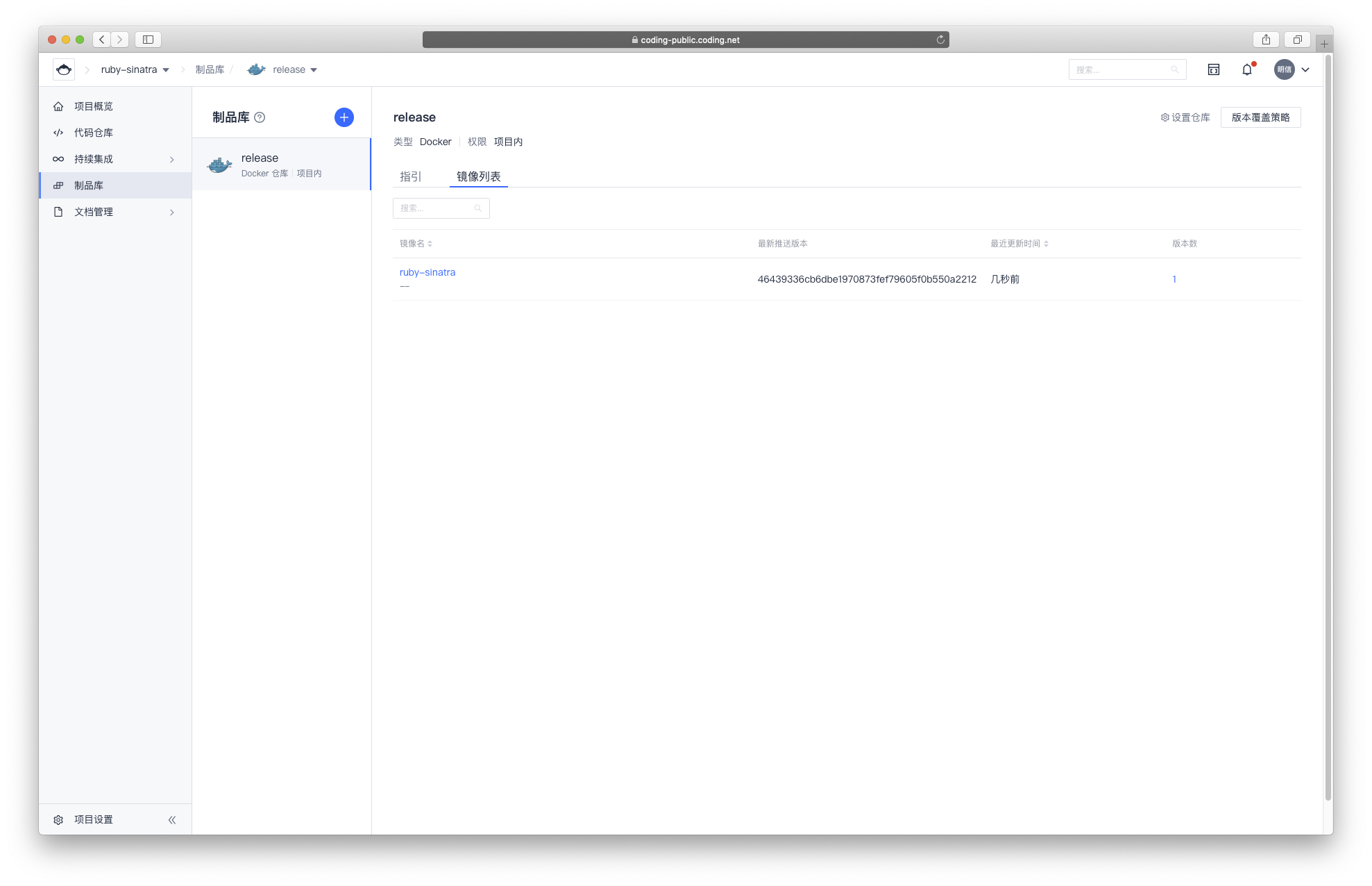The width and height of the screenshot is (1372, 886).
Task: Click the CODING logo home icon
Action: (x=64, y=69)
